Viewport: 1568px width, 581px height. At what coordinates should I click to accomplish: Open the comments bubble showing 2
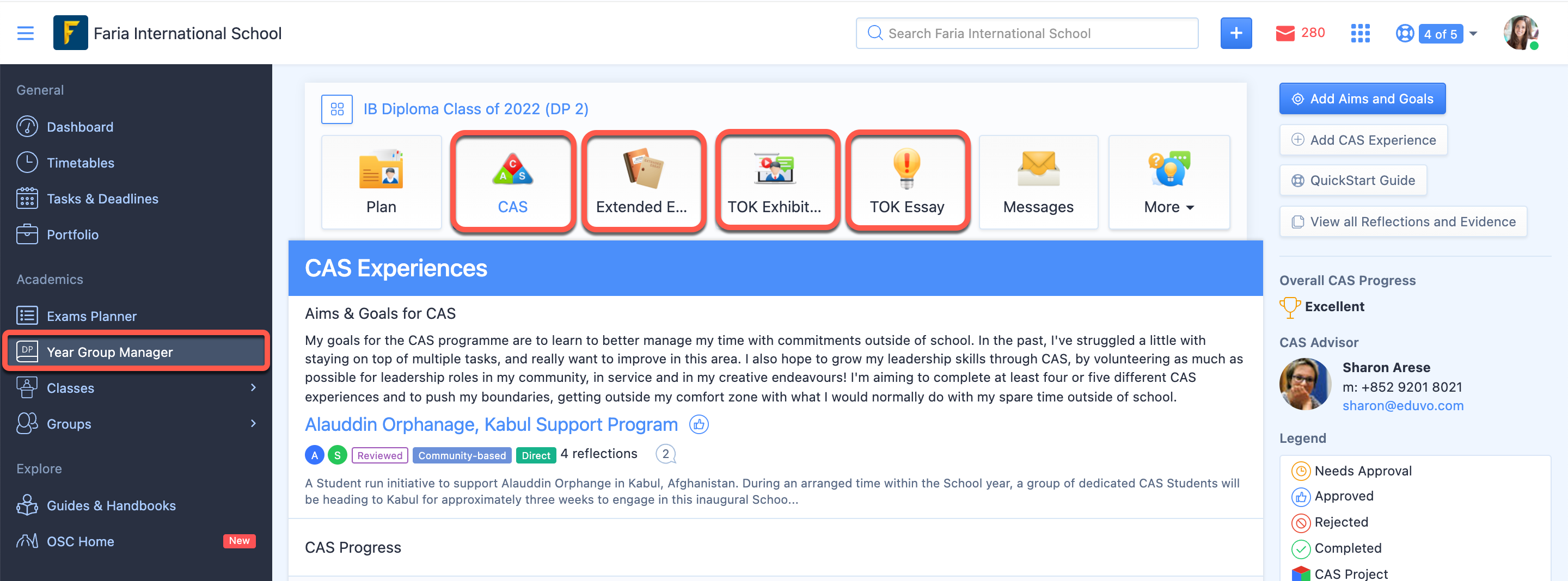click(665, 454)
